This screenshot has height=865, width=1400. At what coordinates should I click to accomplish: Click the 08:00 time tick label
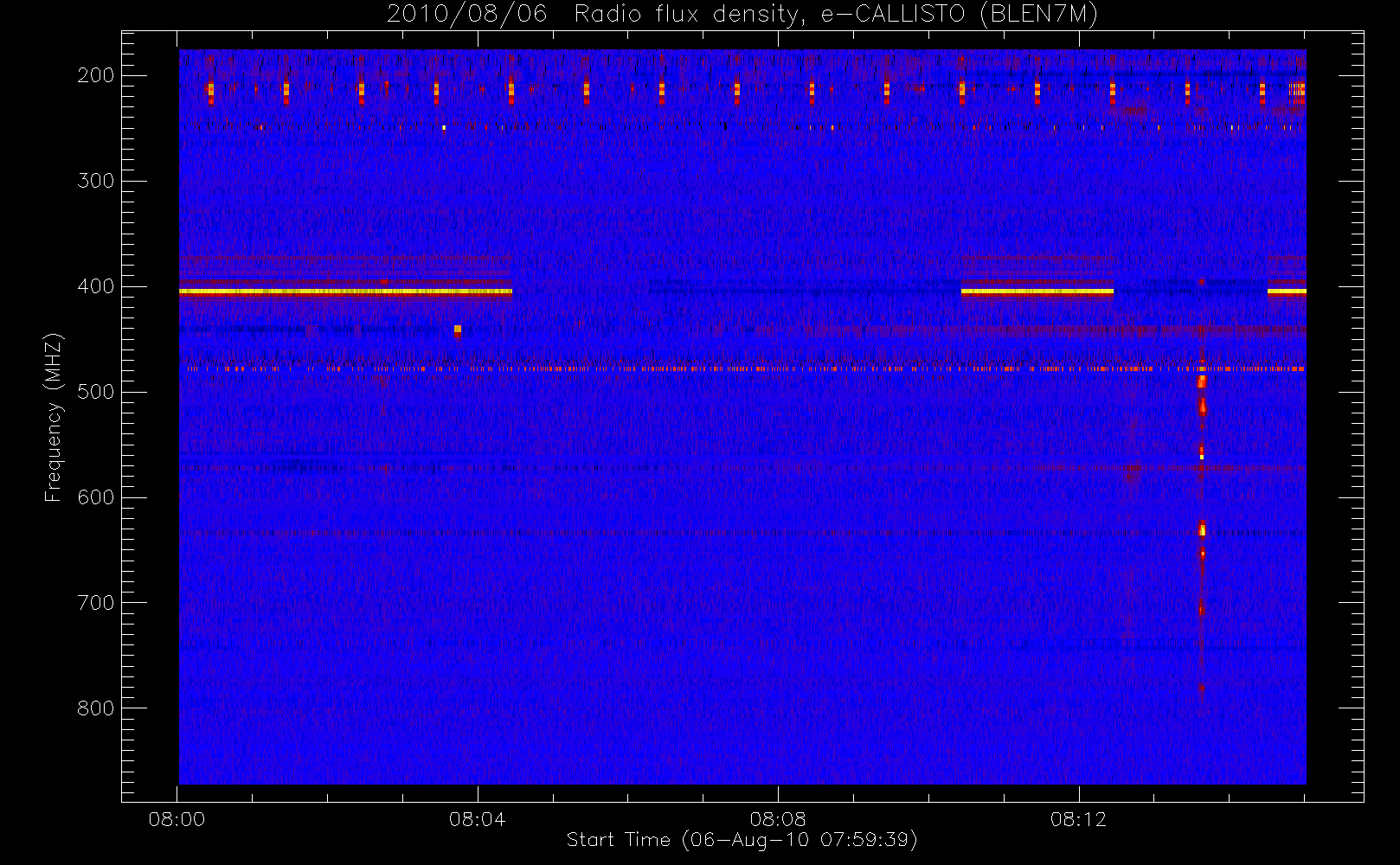tap(177, 819)
